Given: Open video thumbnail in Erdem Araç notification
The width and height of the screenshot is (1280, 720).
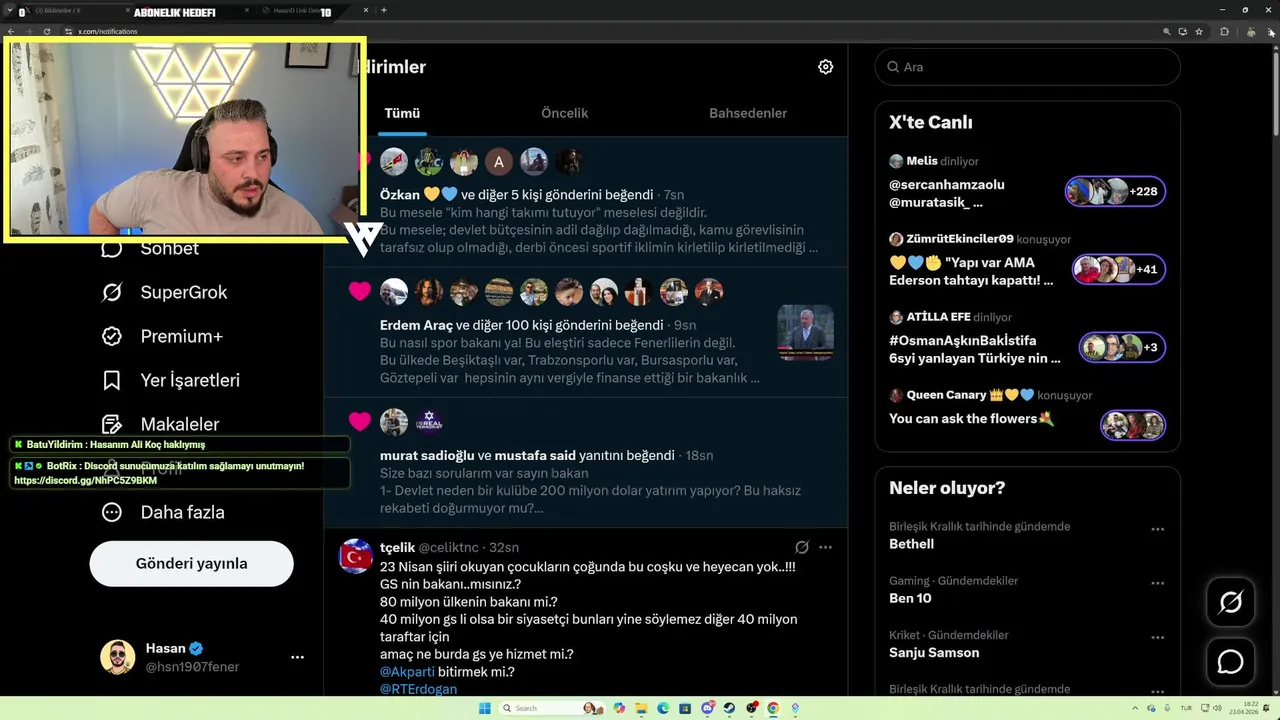Looking at the screenshot, I should [x=805, y=332].
